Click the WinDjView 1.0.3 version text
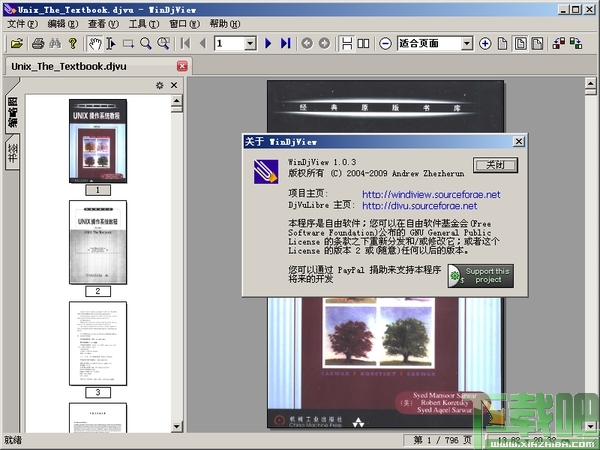The image size is (600, 450). pos(322,162)
